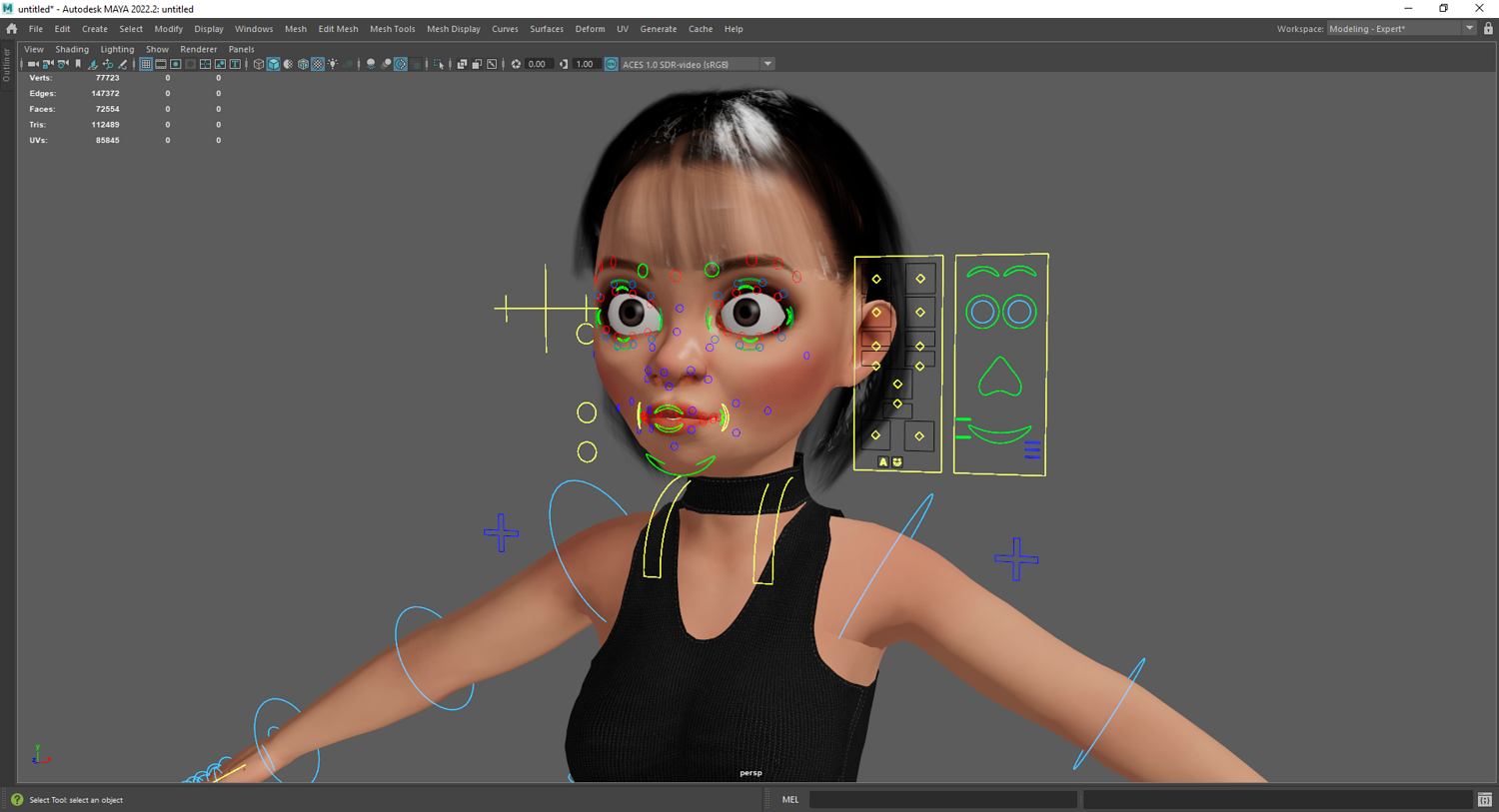Open the UV menu
Viewport: 1499px width, 812px height.
[623, 29]
